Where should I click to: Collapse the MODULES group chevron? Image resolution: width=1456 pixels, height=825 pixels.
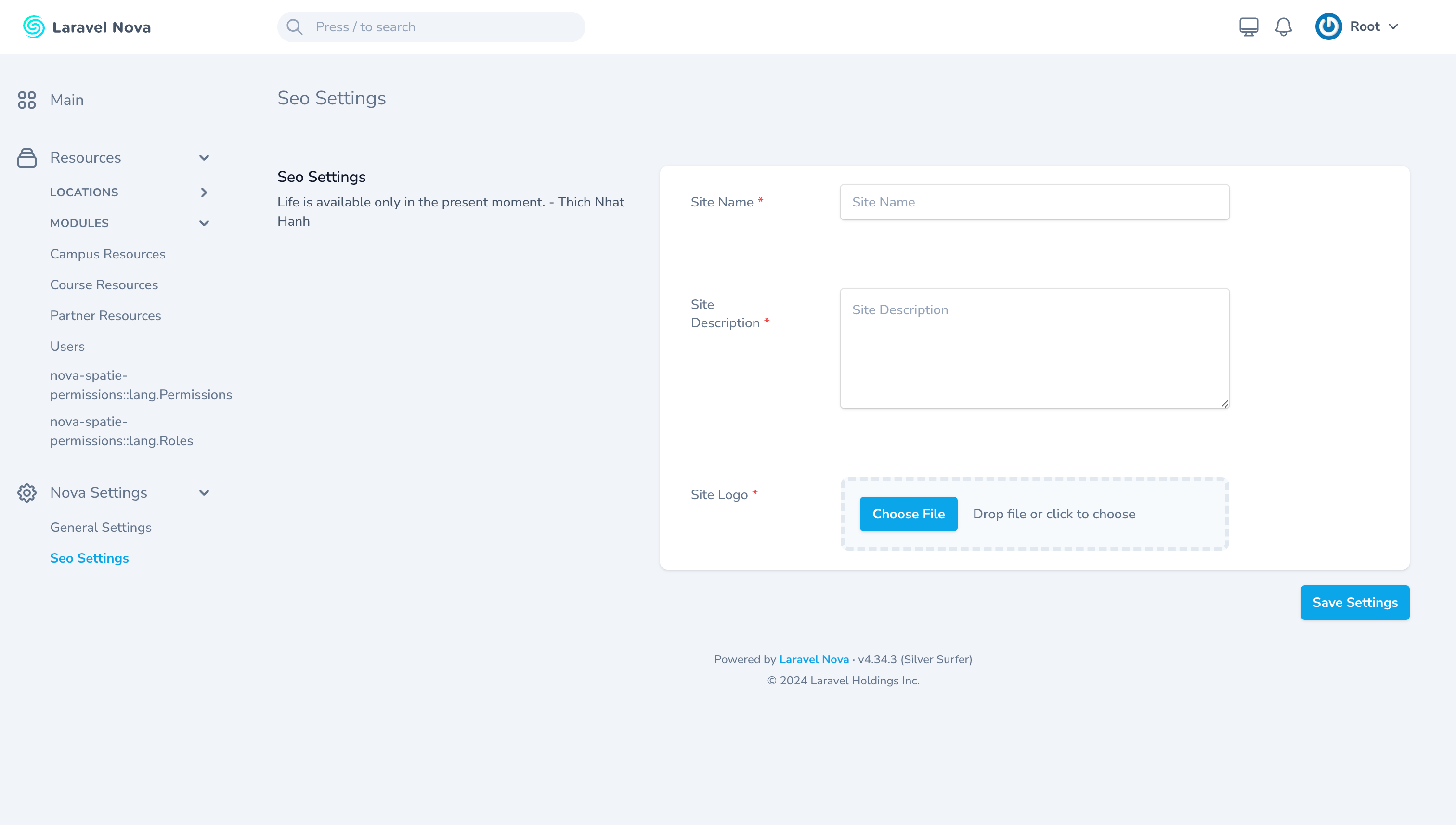click(x=204, y=223)
